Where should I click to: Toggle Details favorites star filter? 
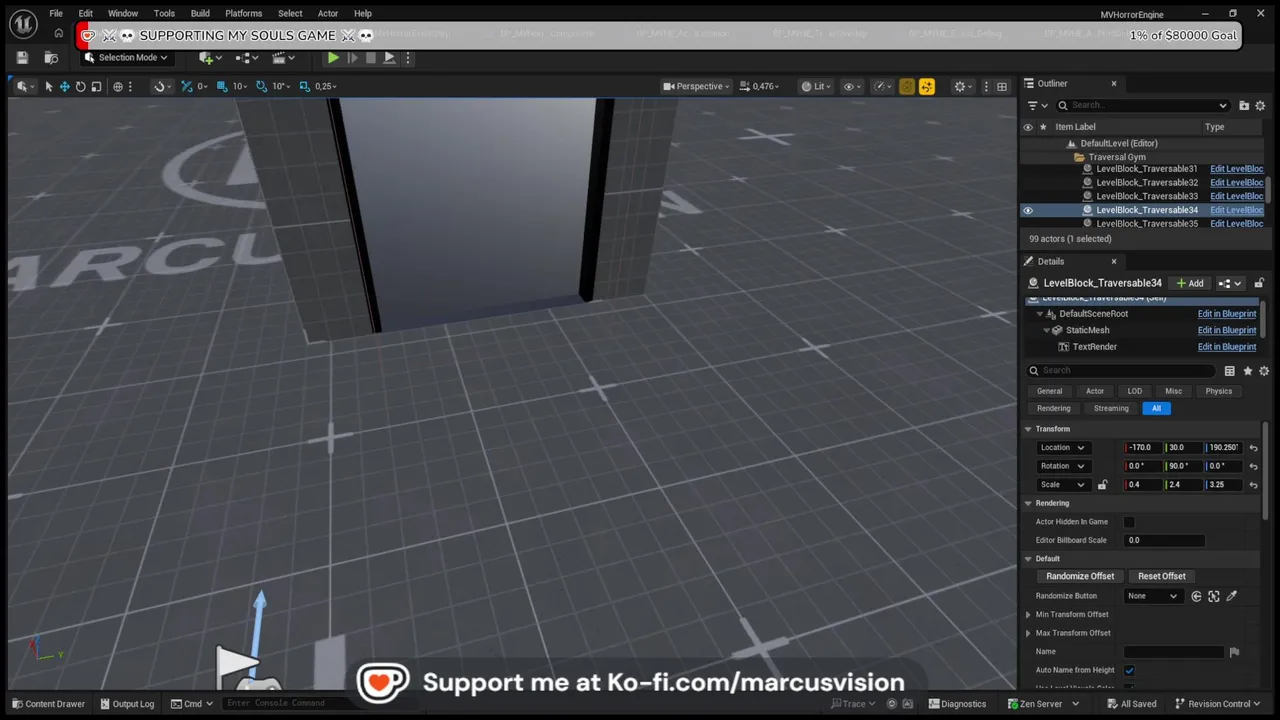[x=1247, y=371]
